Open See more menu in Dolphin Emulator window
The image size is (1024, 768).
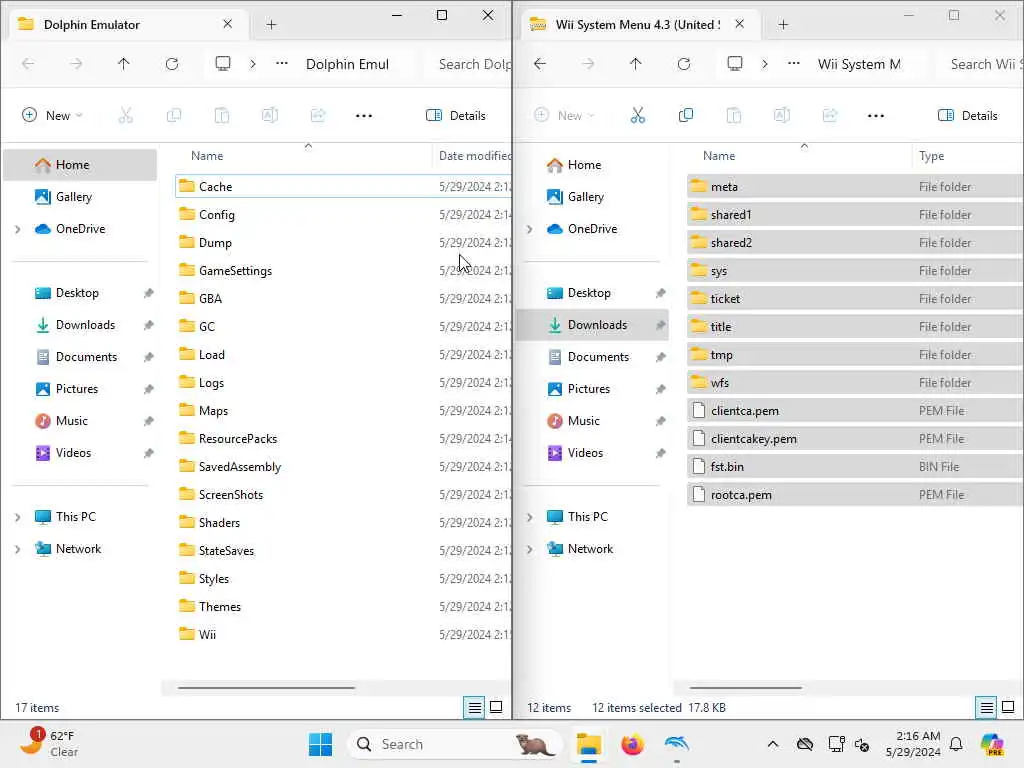click(x=364, y=116)
